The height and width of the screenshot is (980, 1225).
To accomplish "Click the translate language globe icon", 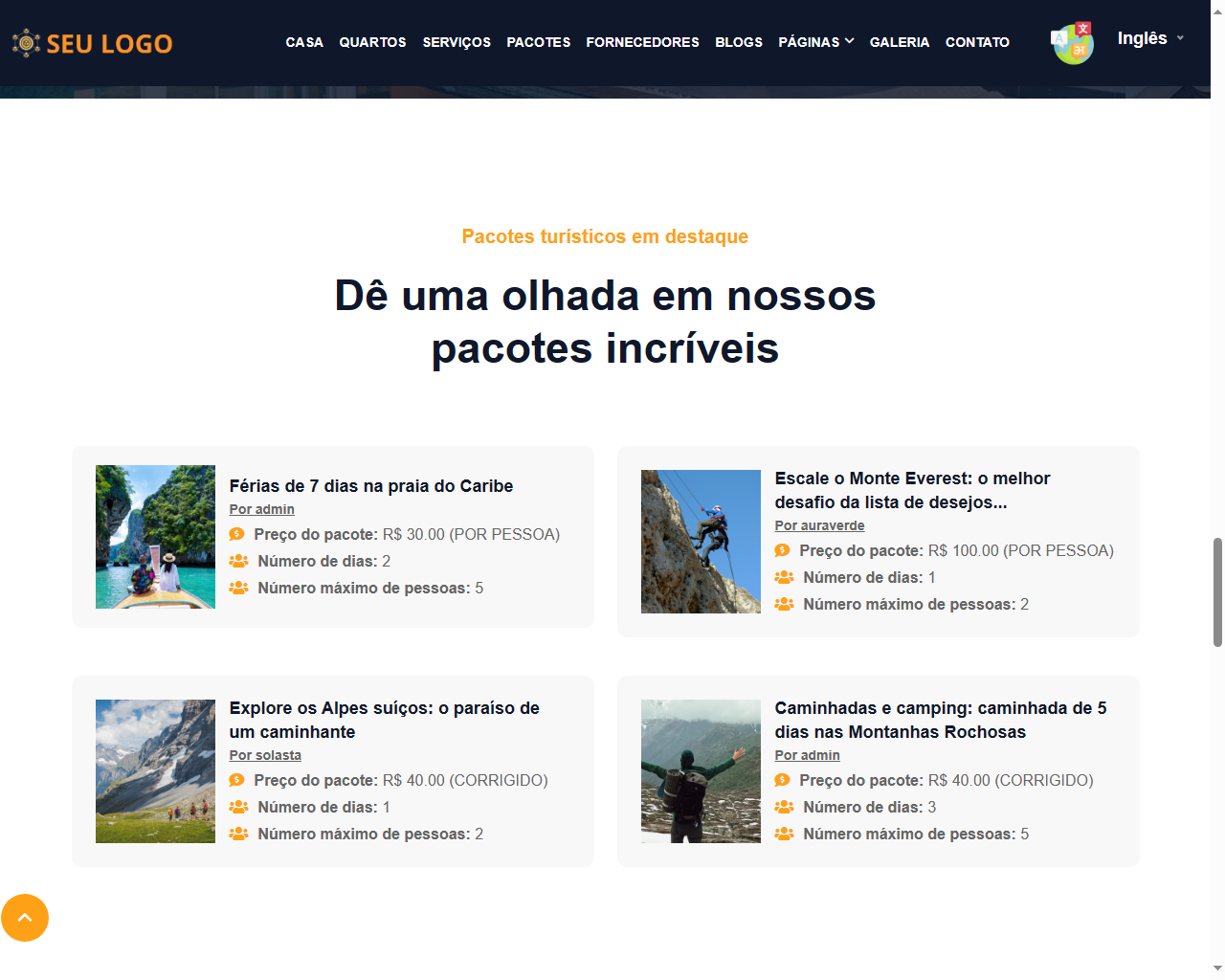I will point(1072,43).
